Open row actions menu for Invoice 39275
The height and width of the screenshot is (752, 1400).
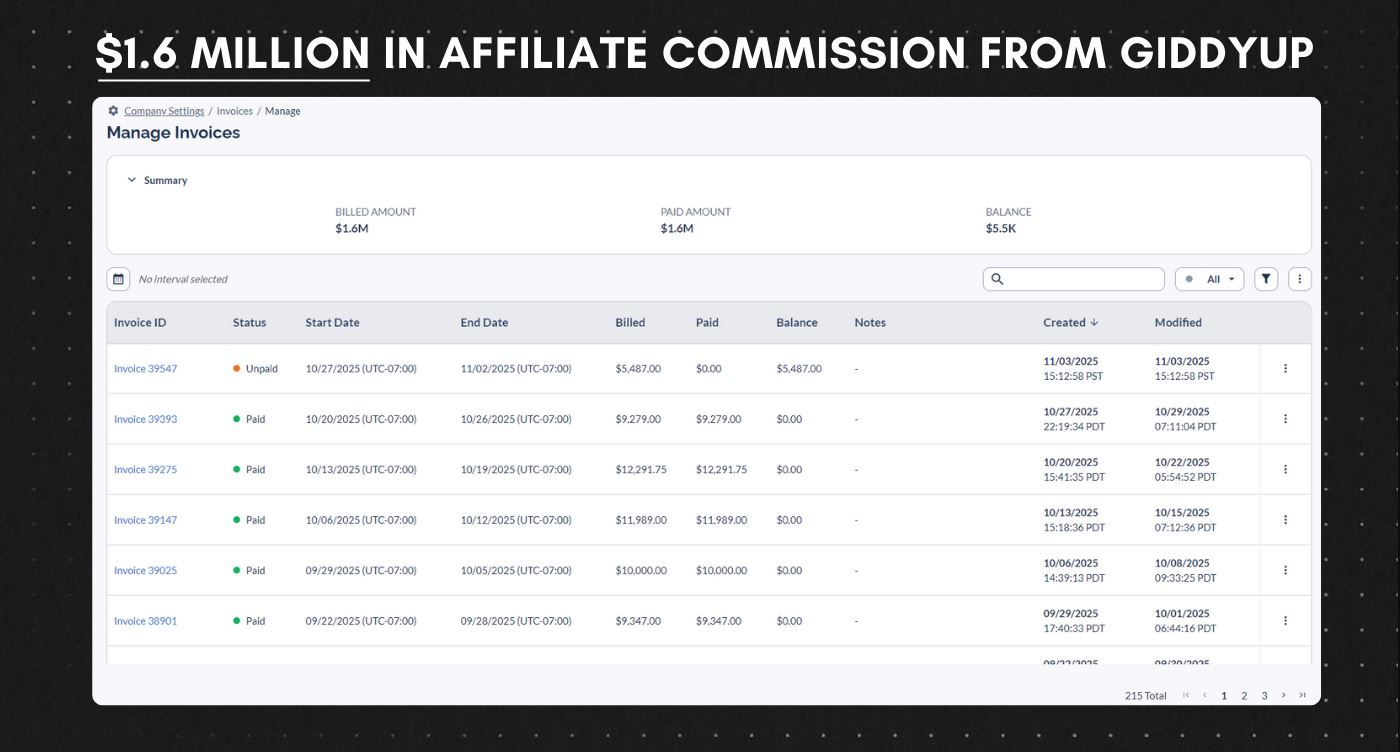[1285, 469]
